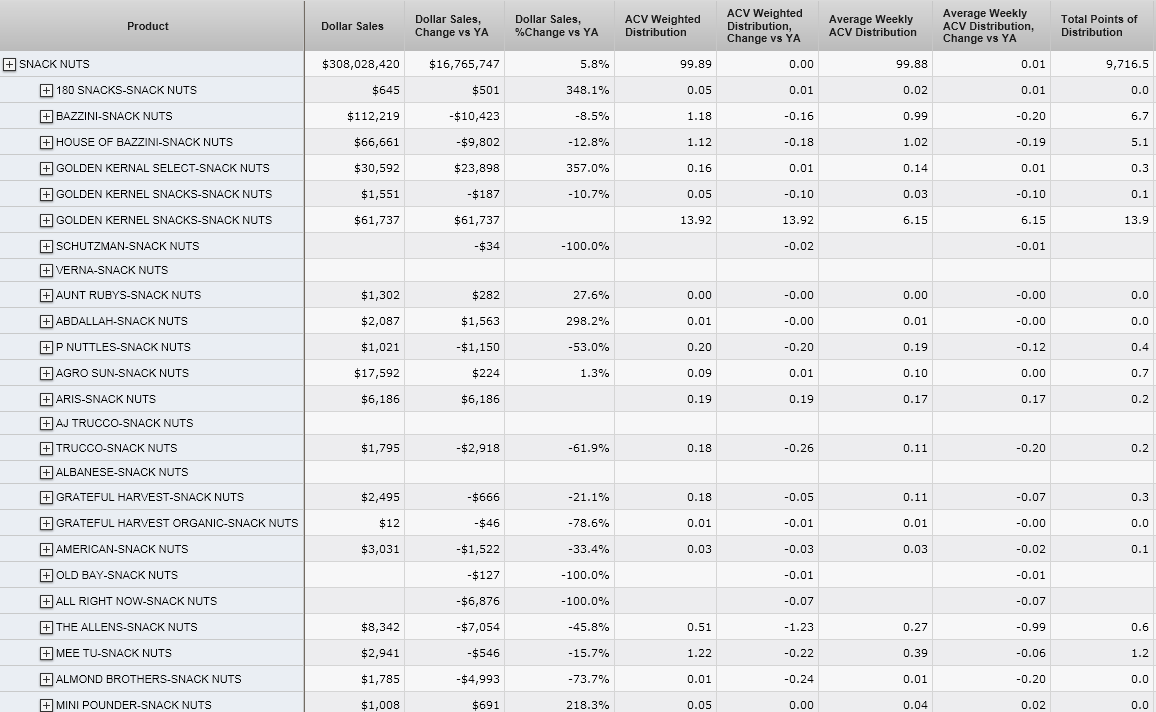Expand the P NUTTLES-SNACK NUTS row
This screenshot has width=1156, height=712.
click(46, 347)
